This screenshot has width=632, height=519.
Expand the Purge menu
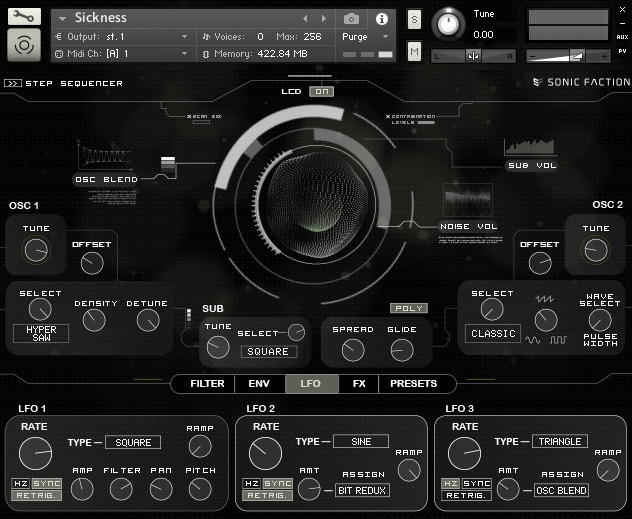point(365,37)
